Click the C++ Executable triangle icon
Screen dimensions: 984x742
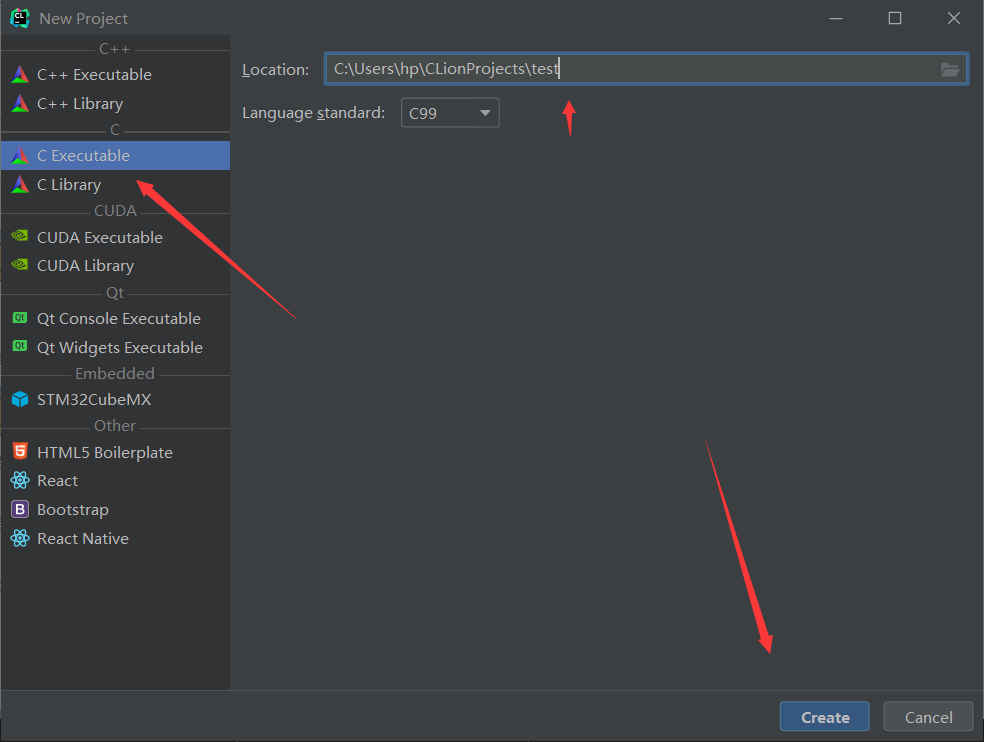(x=20, y=75)
